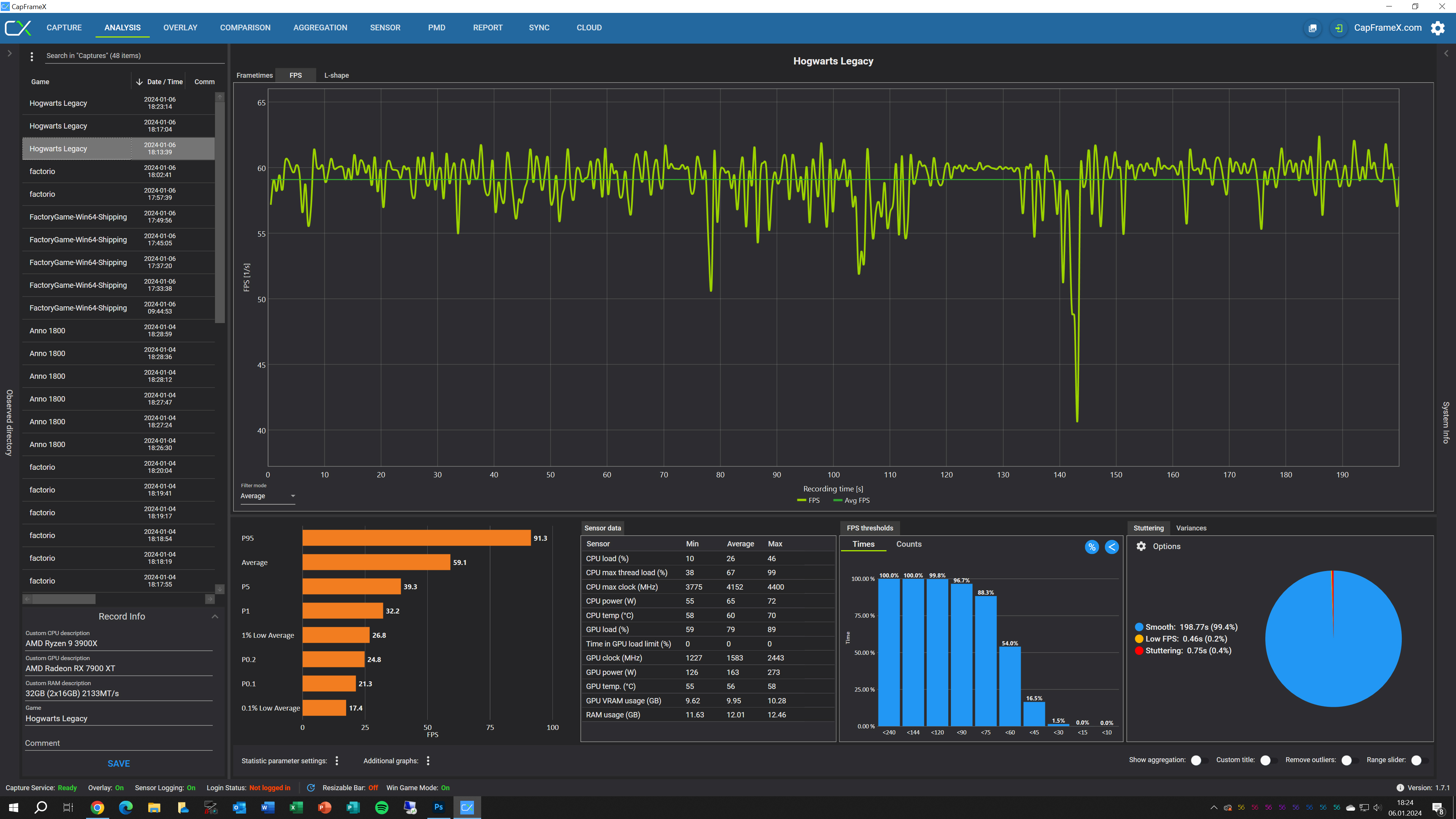
Task: Open the CapFrameX settings gear
Action: point(1437,28)
